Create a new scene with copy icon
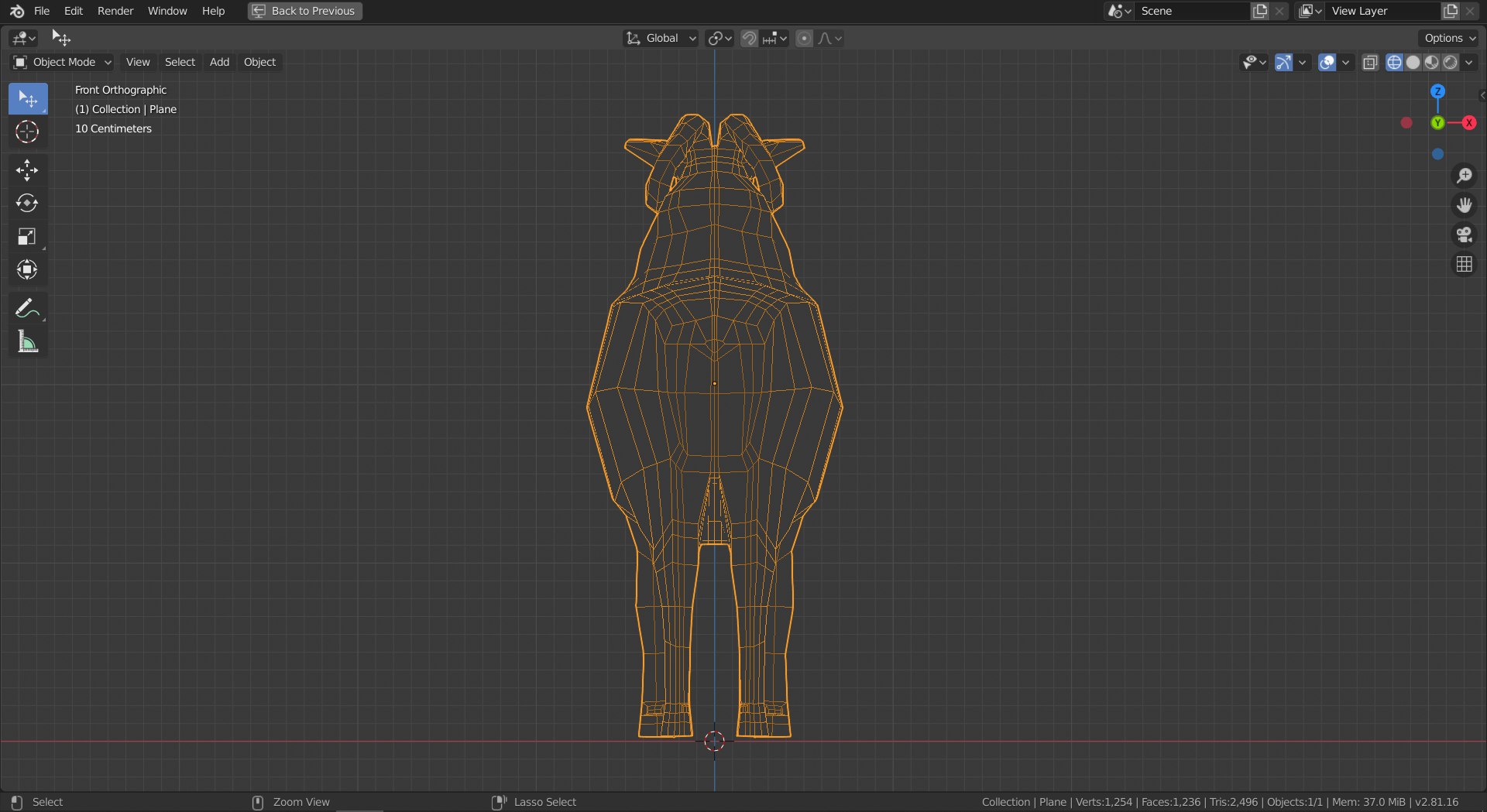 click(1261, 11)
